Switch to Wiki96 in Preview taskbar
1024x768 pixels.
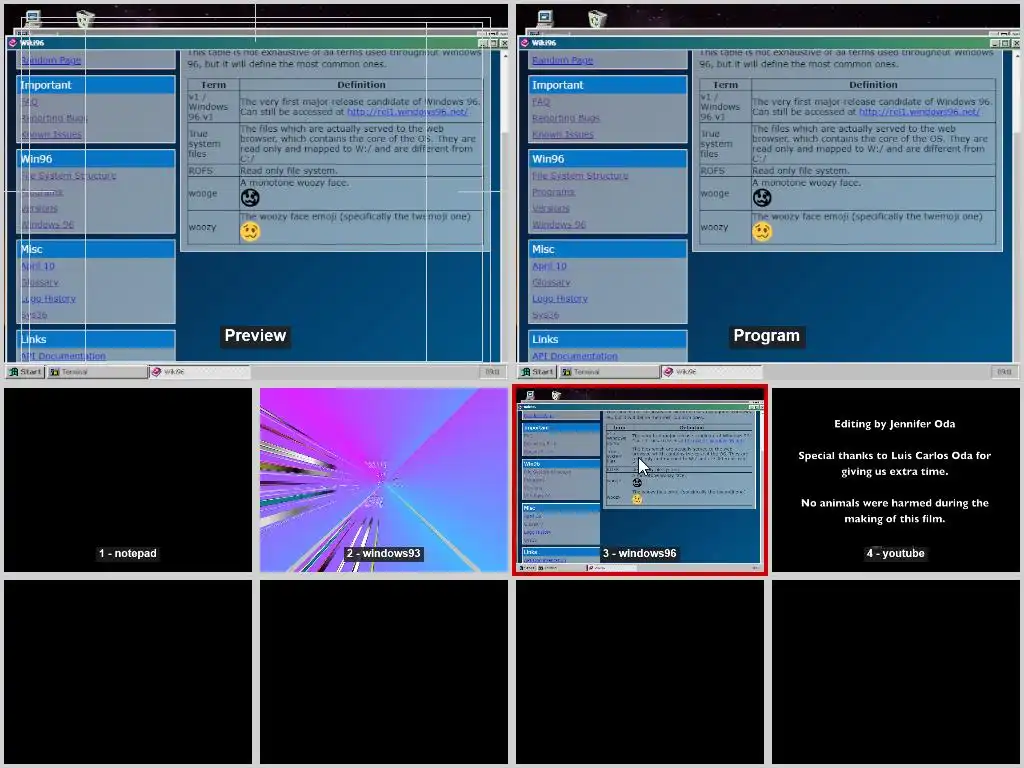[x=200, y=372]
